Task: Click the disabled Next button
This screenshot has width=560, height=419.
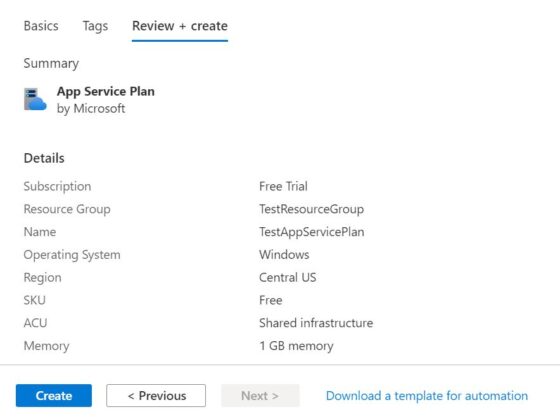Action: point(260,395)
